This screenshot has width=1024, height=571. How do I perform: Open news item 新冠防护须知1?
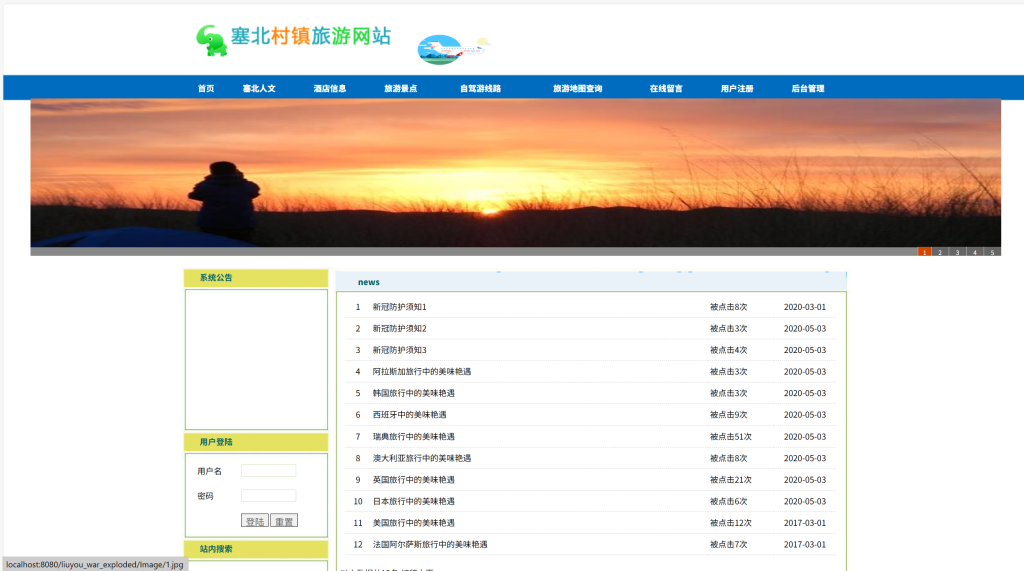(x=400, y=307)
